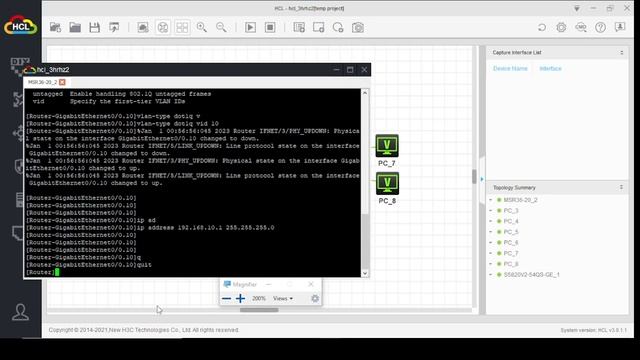Click the export project toolbar icon
The image size is (640, 360).
click(114, 27)
